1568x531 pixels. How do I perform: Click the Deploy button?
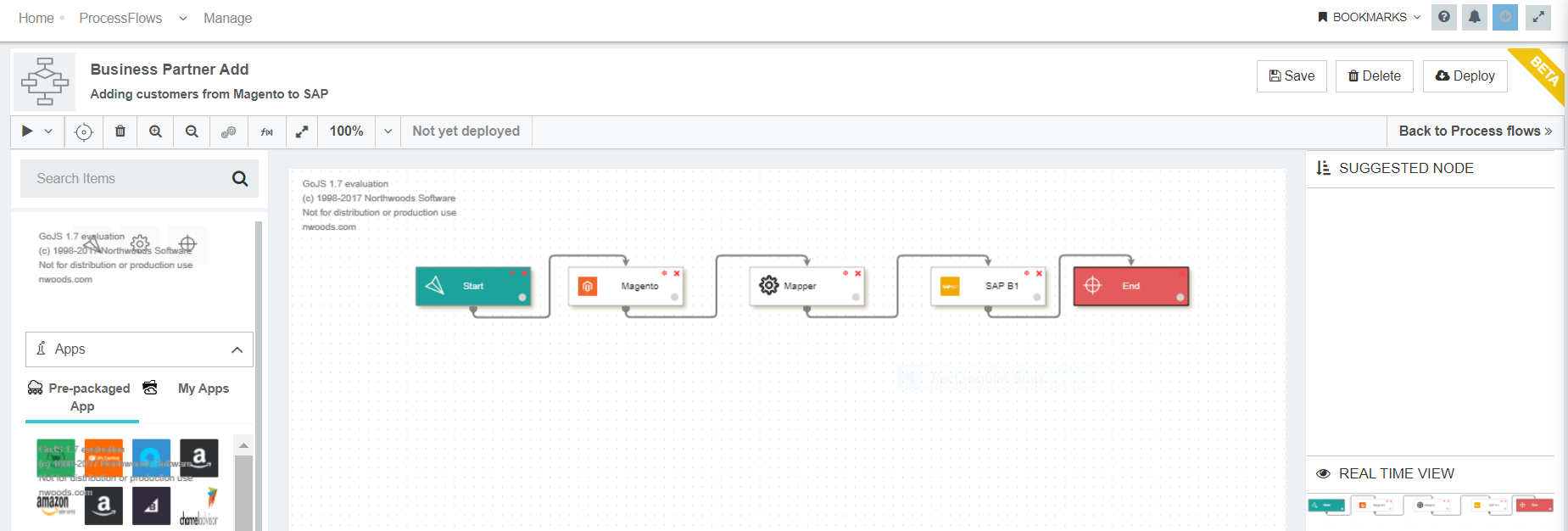click(1465, 75)
